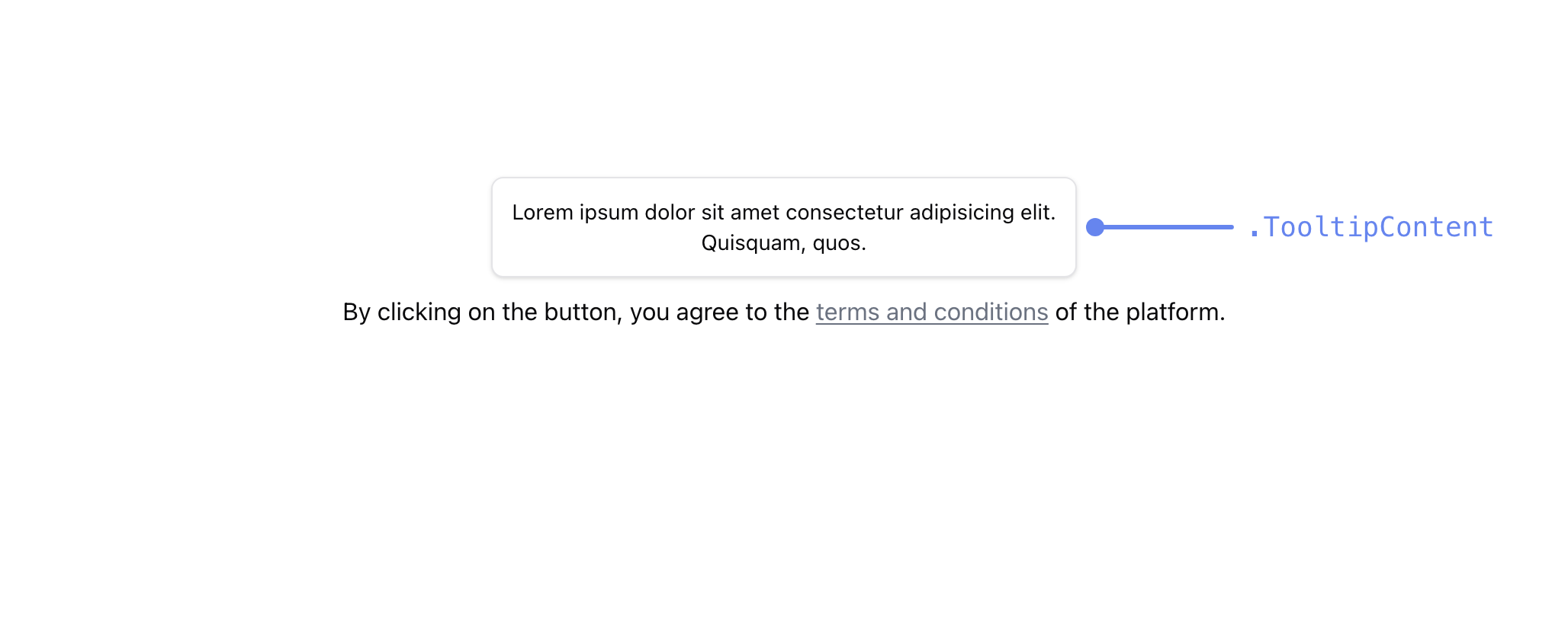Click the word "elit." in tooltip
The width and height of the screenshot is (1568, 622).
pos(1038,213)
